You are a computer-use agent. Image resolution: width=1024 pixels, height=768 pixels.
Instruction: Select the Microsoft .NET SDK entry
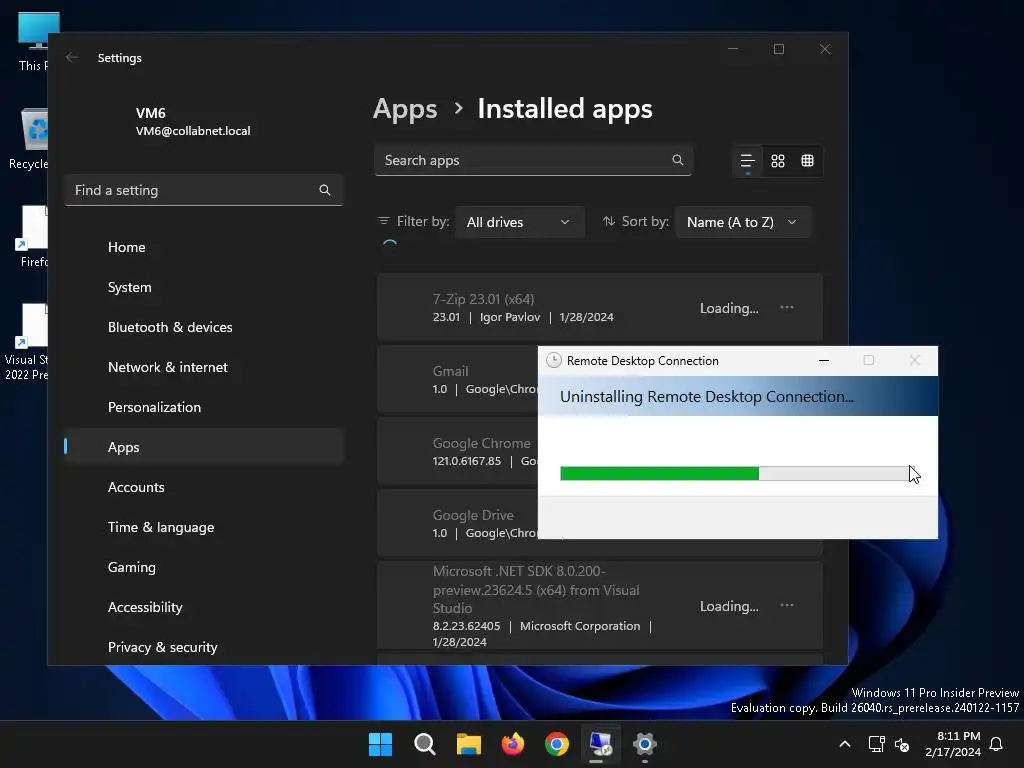[x=600, y=605]
